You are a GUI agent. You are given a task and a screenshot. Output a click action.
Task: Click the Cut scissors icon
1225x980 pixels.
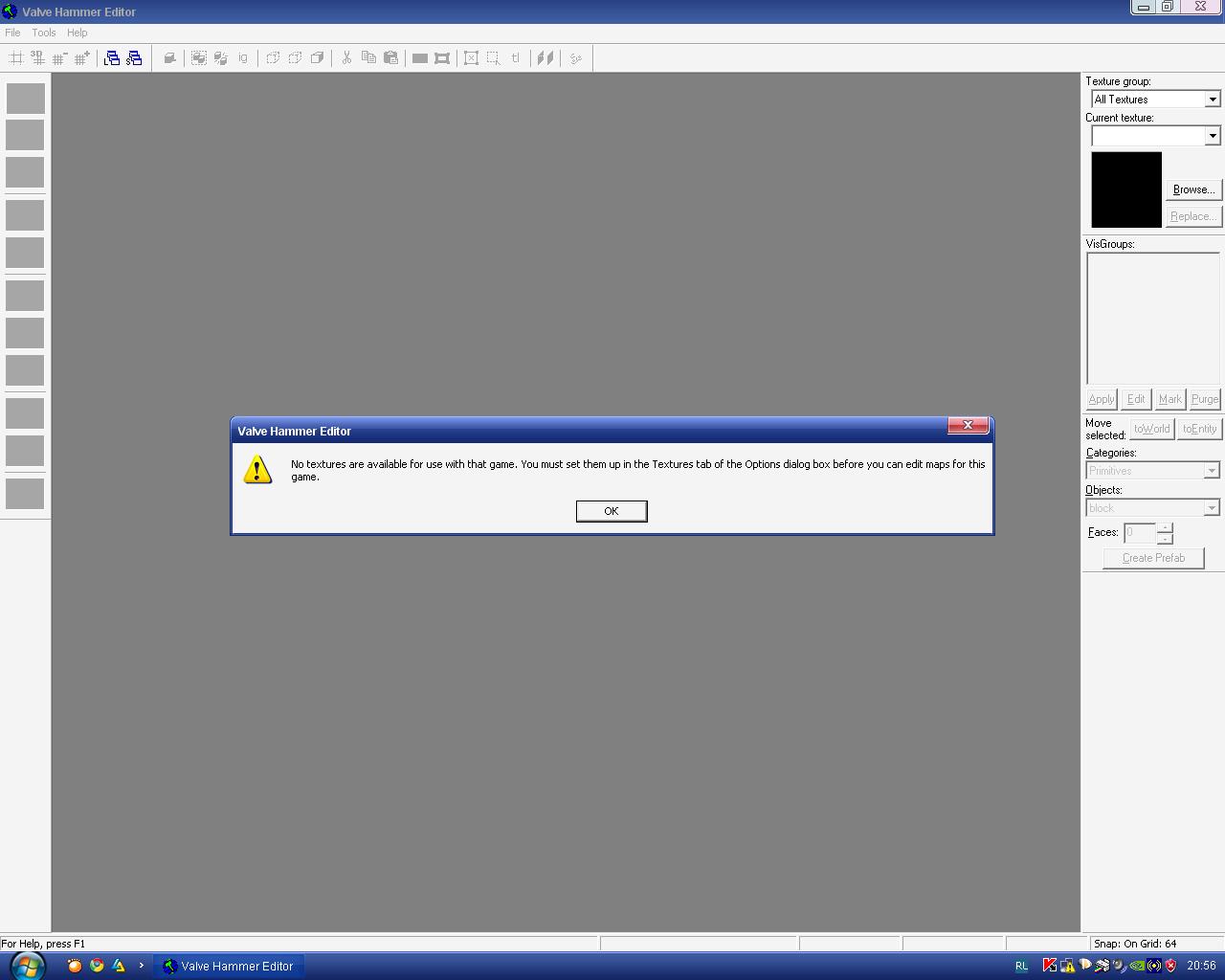click(346, 58)
